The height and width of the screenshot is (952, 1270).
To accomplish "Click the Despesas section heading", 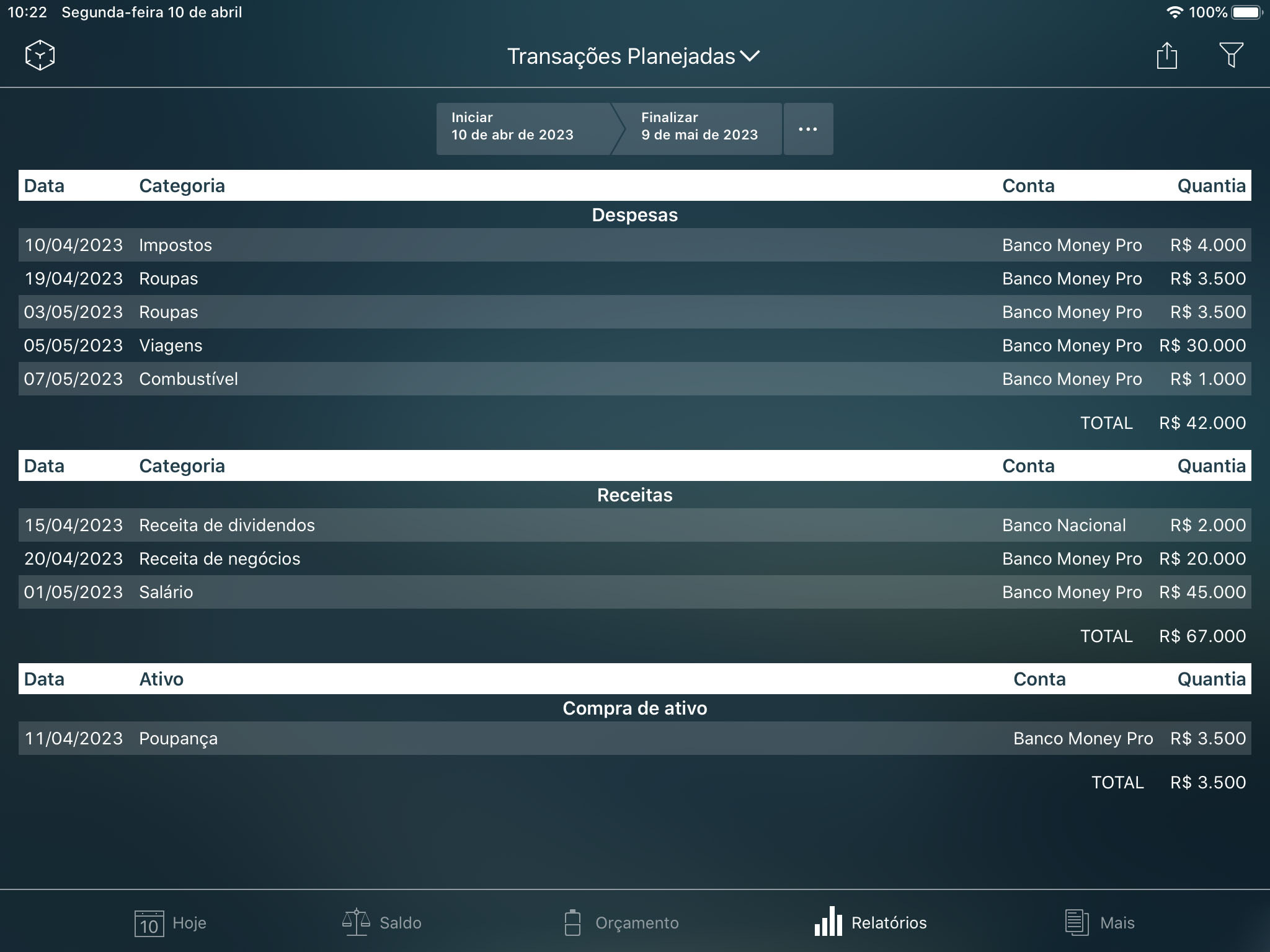I will [635, 215].
